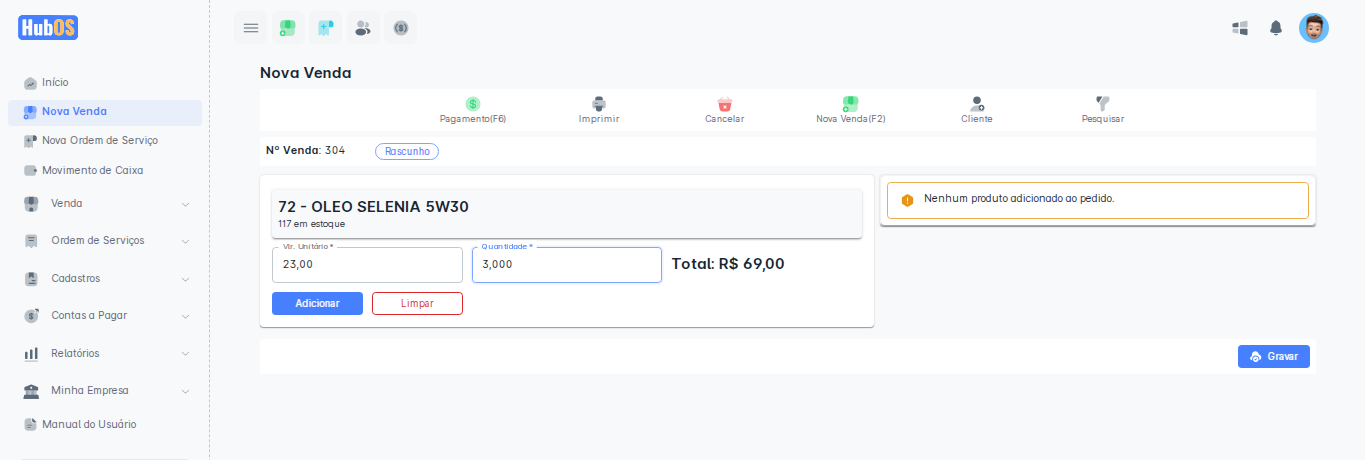1365x460 pixels.
Task: Expand Ordem de Serviços submenu
Action: (105, 241)
